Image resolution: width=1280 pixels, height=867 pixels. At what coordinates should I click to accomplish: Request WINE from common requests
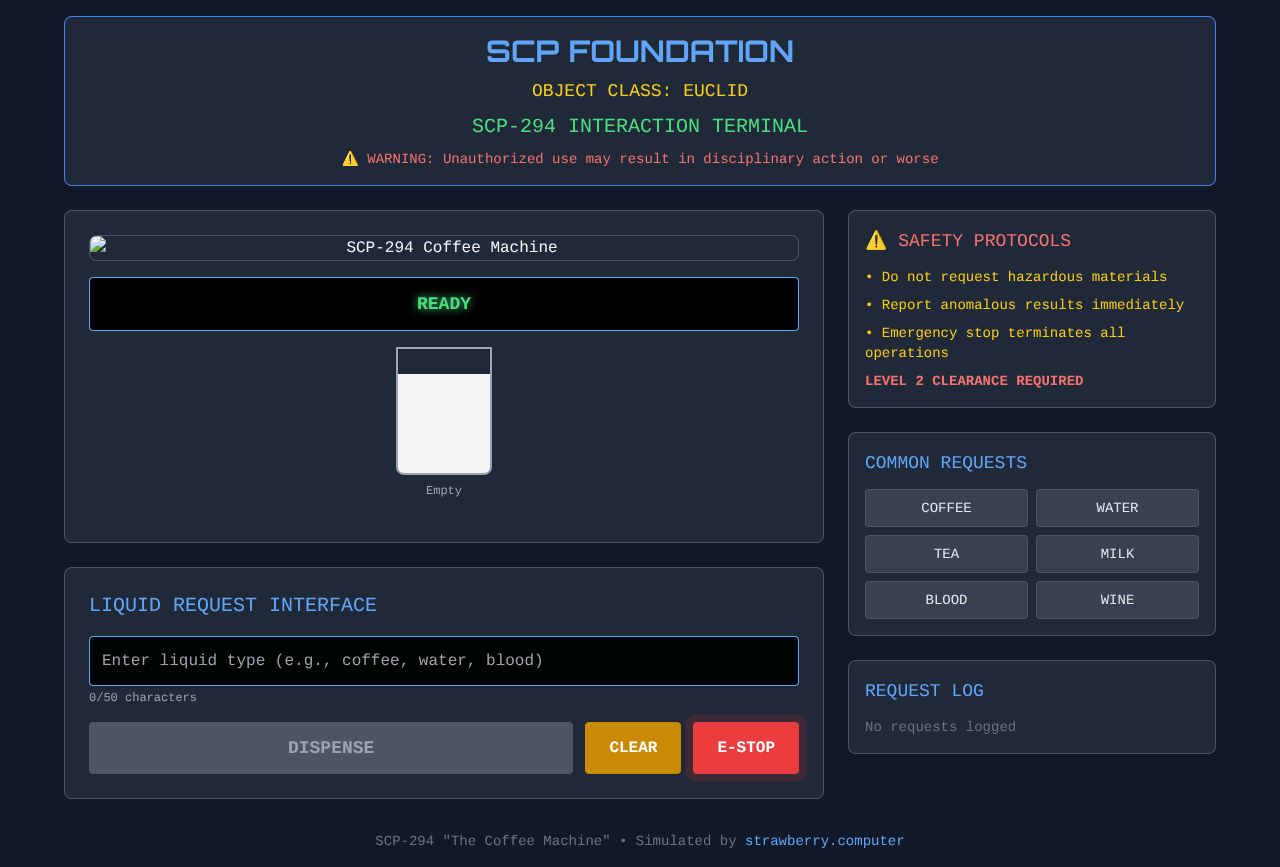[x=1116, y=599]
